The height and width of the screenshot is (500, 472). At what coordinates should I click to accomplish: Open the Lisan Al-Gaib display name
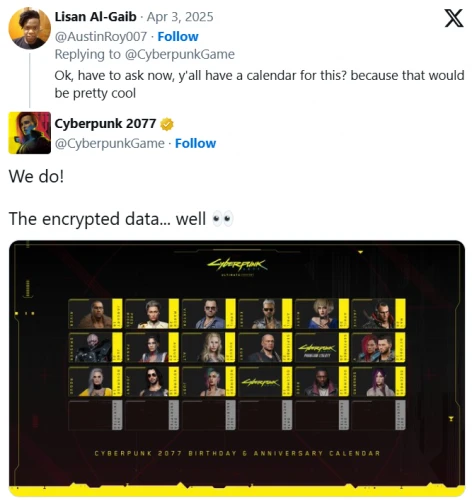point(95,17)
